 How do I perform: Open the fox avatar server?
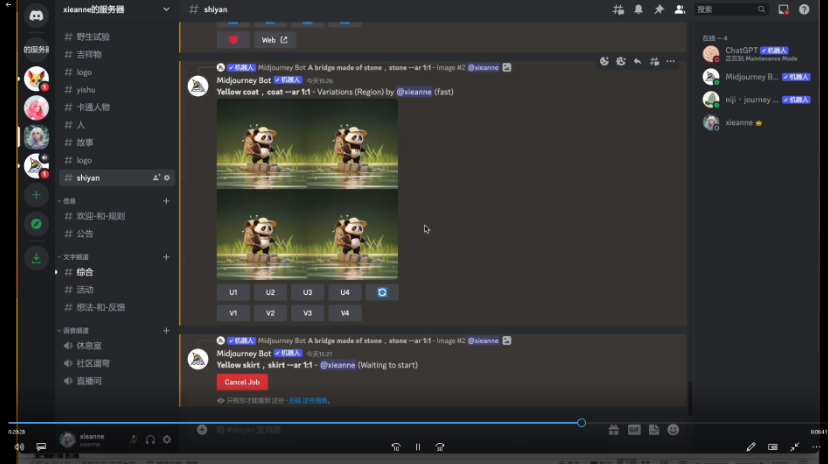click(36, 79)
